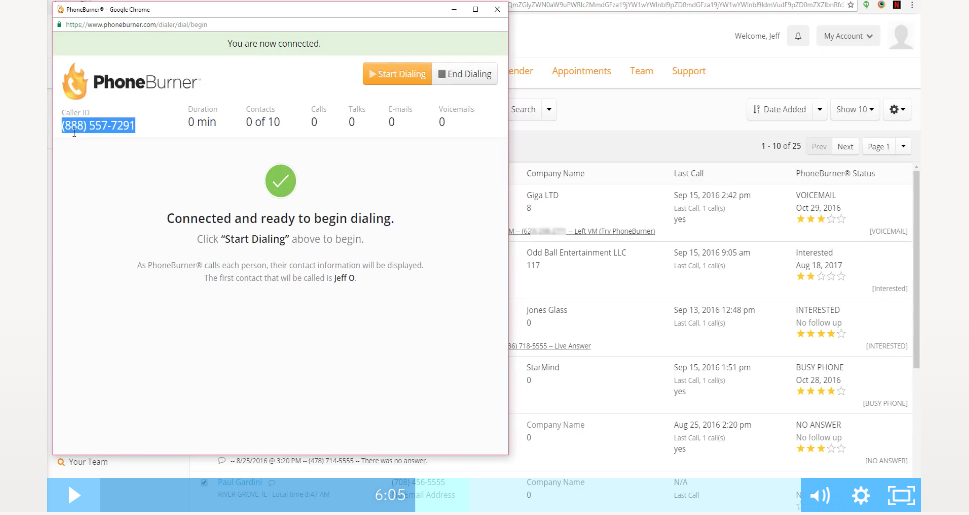
Task: Click the VOICEMAIL status text for Giga LTD
Action: pos(816,195)
